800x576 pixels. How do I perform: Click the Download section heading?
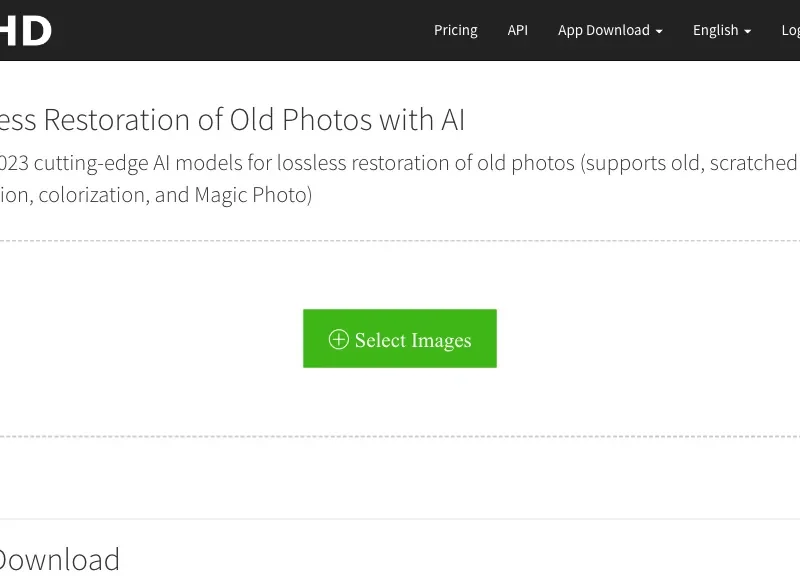[x=60, y=560]
